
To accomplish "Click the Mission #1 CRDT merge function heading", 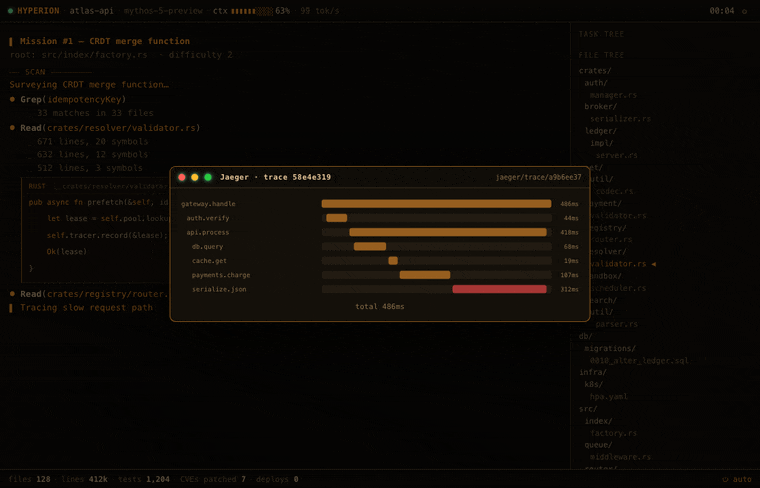I will click(105, 41).
